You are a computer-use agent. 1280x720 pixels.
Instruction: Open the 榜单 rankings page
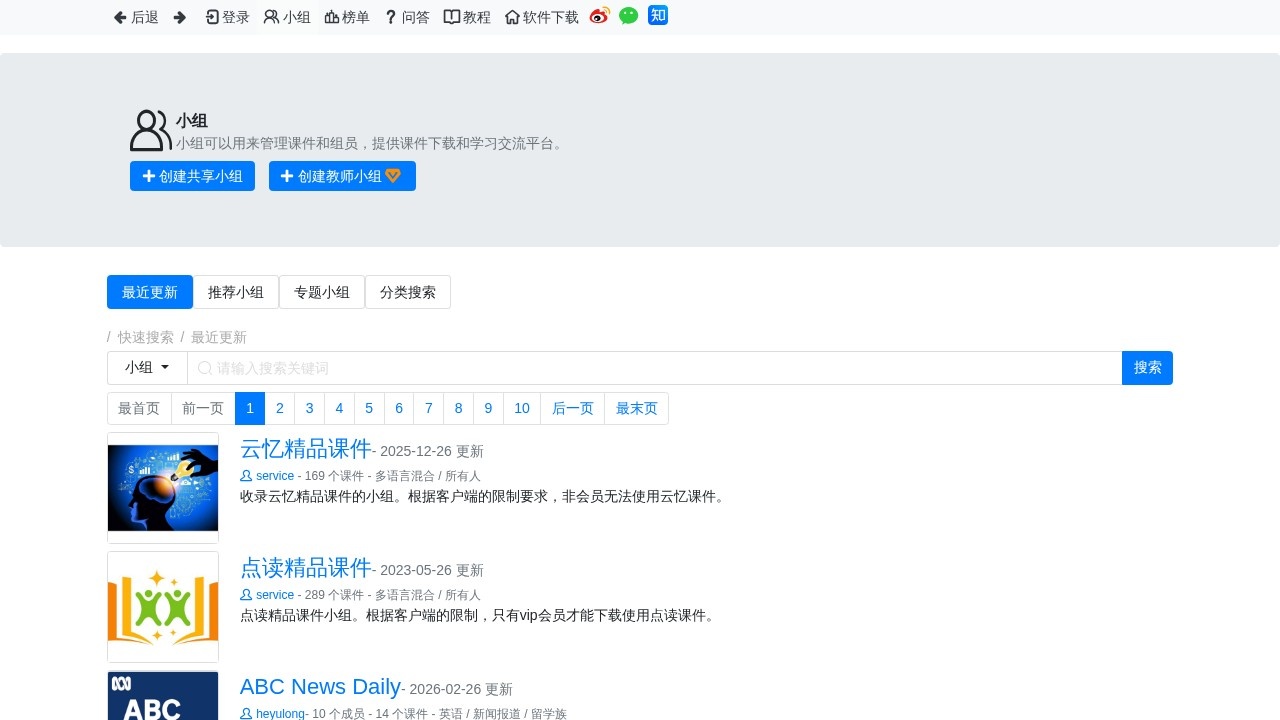pos(347,17)
